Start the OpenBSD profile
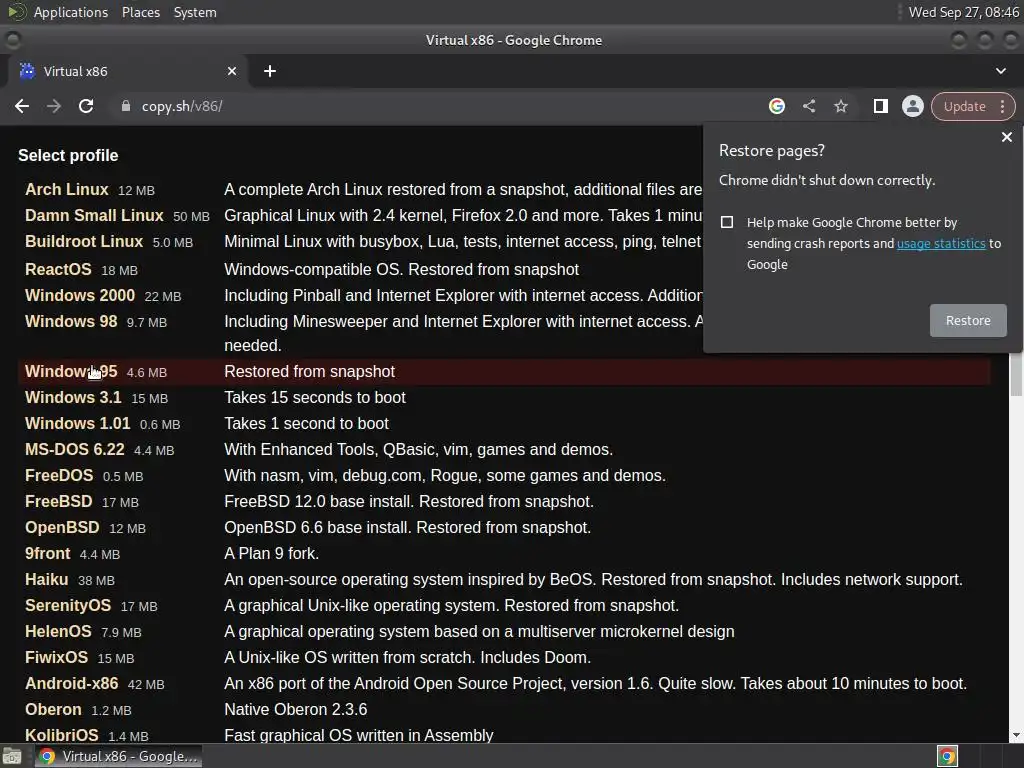 (62, 528)
